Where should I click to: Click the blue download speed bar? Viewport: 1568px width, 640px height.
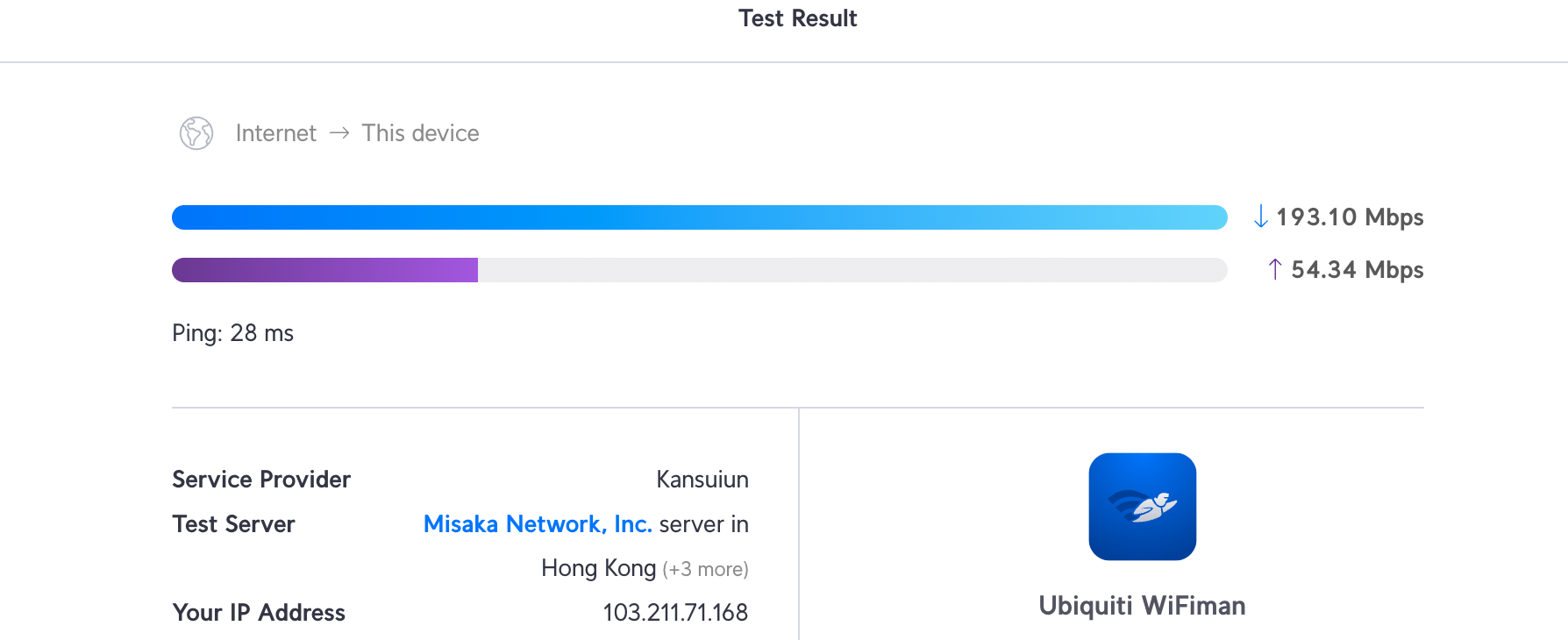point(699,217)
